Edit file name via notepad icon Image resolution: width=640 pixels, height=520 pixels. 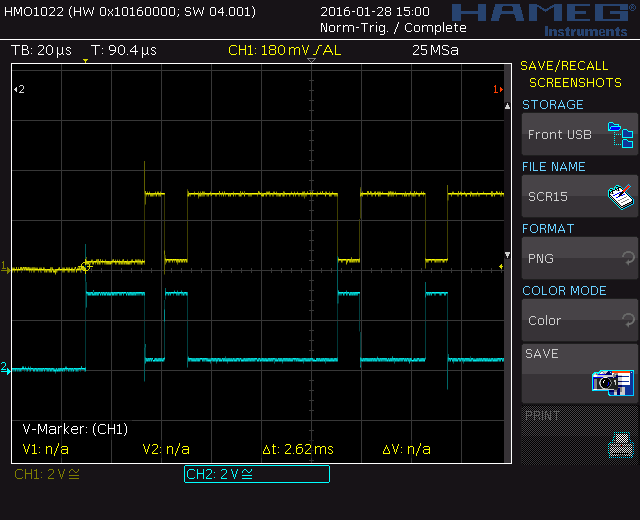coord(620,196)
